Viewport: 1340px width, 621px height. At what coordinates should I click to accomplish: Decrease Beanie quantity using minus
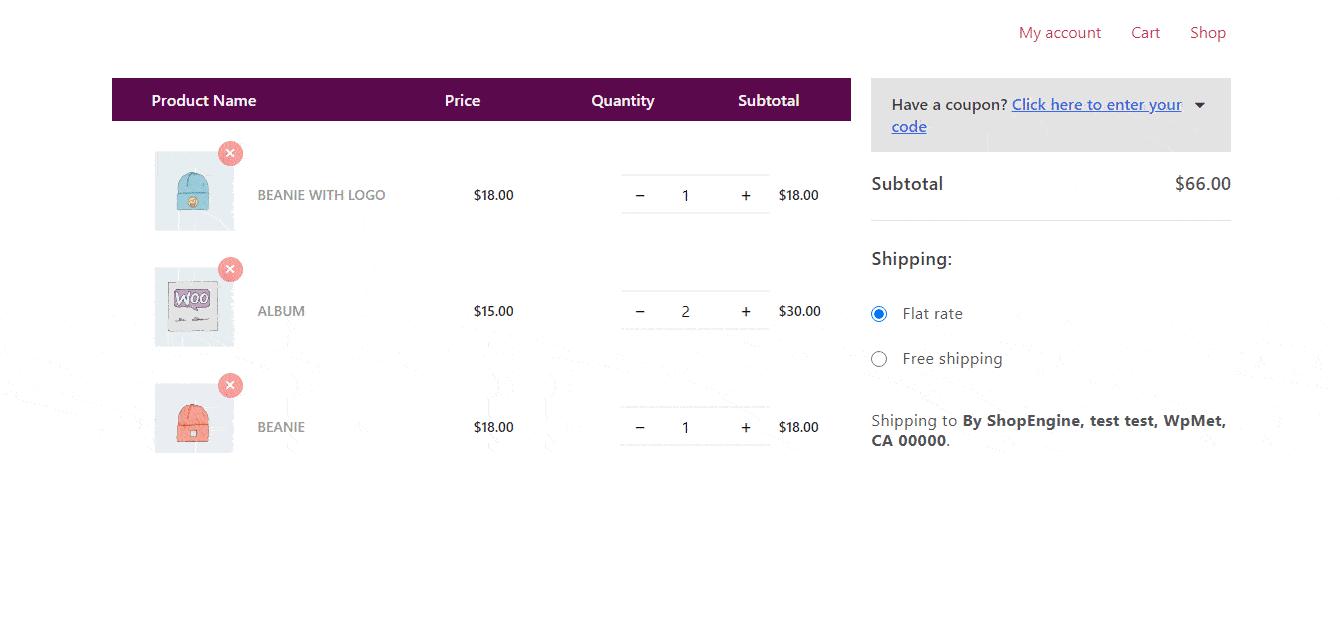pos(640,427)
